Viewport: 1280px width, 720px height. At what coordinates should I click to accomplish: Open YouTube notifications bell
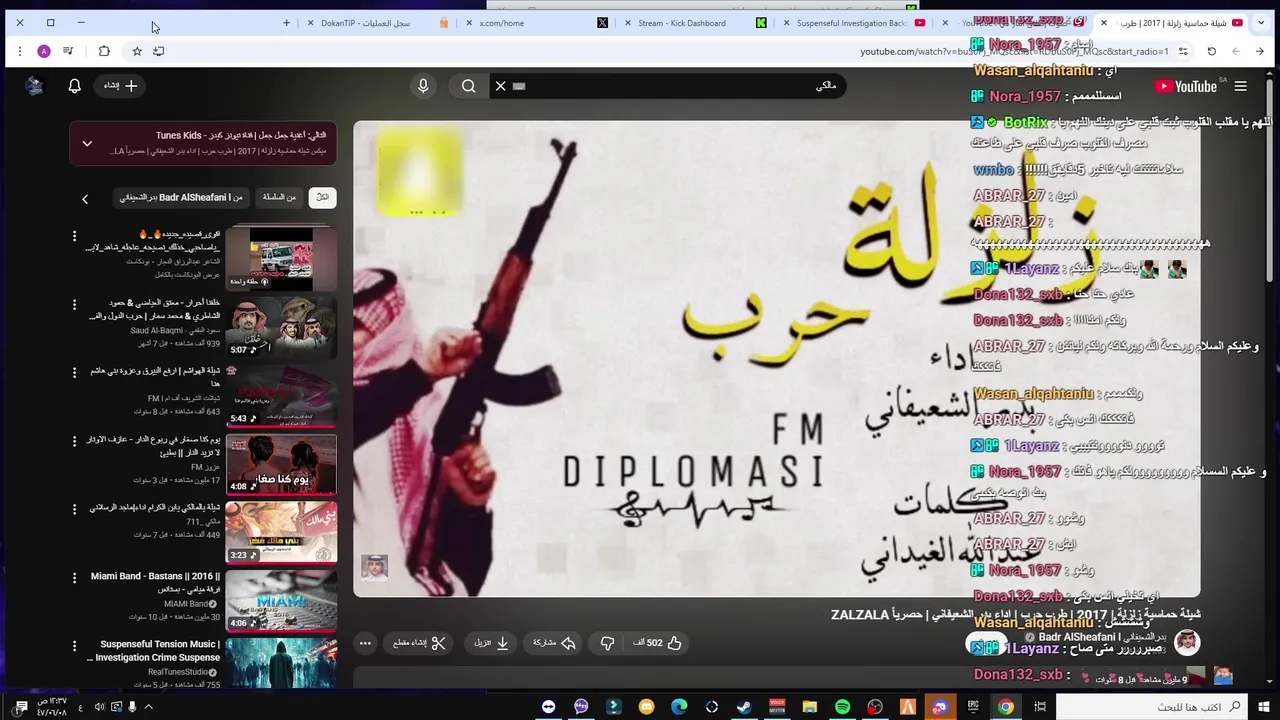[74, 86]
